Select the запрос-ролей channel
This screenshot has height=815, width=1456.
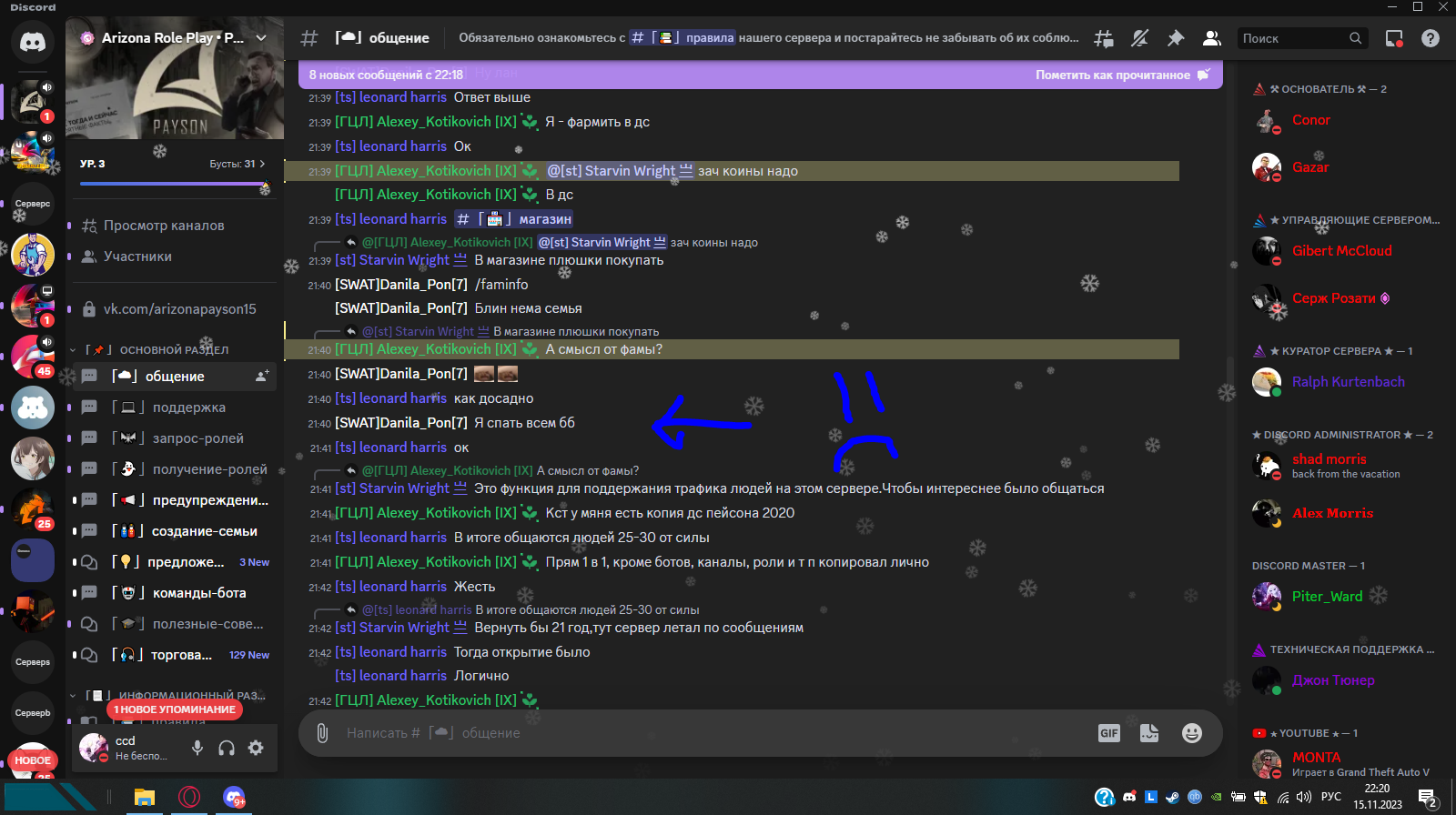coord(173,438)
